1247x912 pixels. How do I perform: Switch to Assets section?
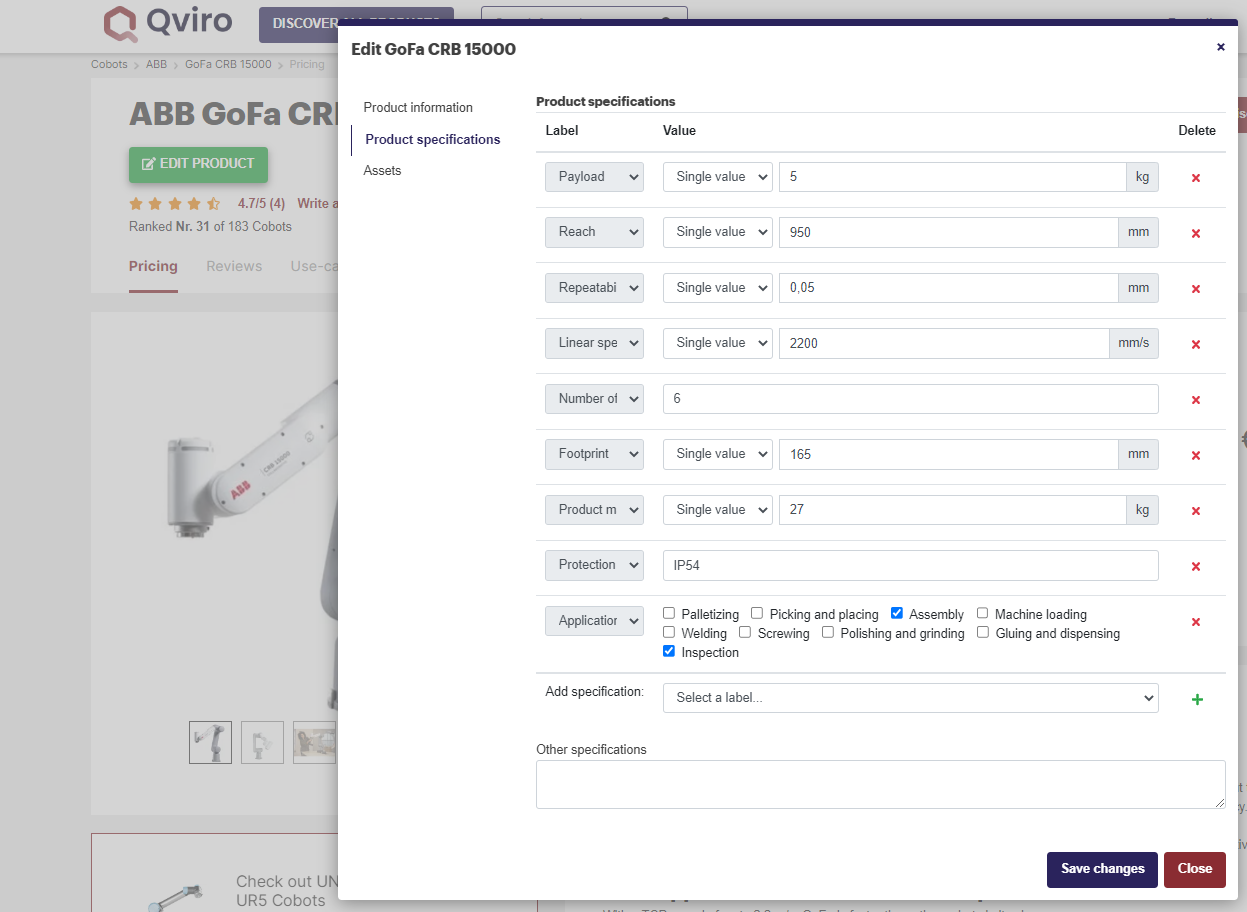tap(382, 171)
